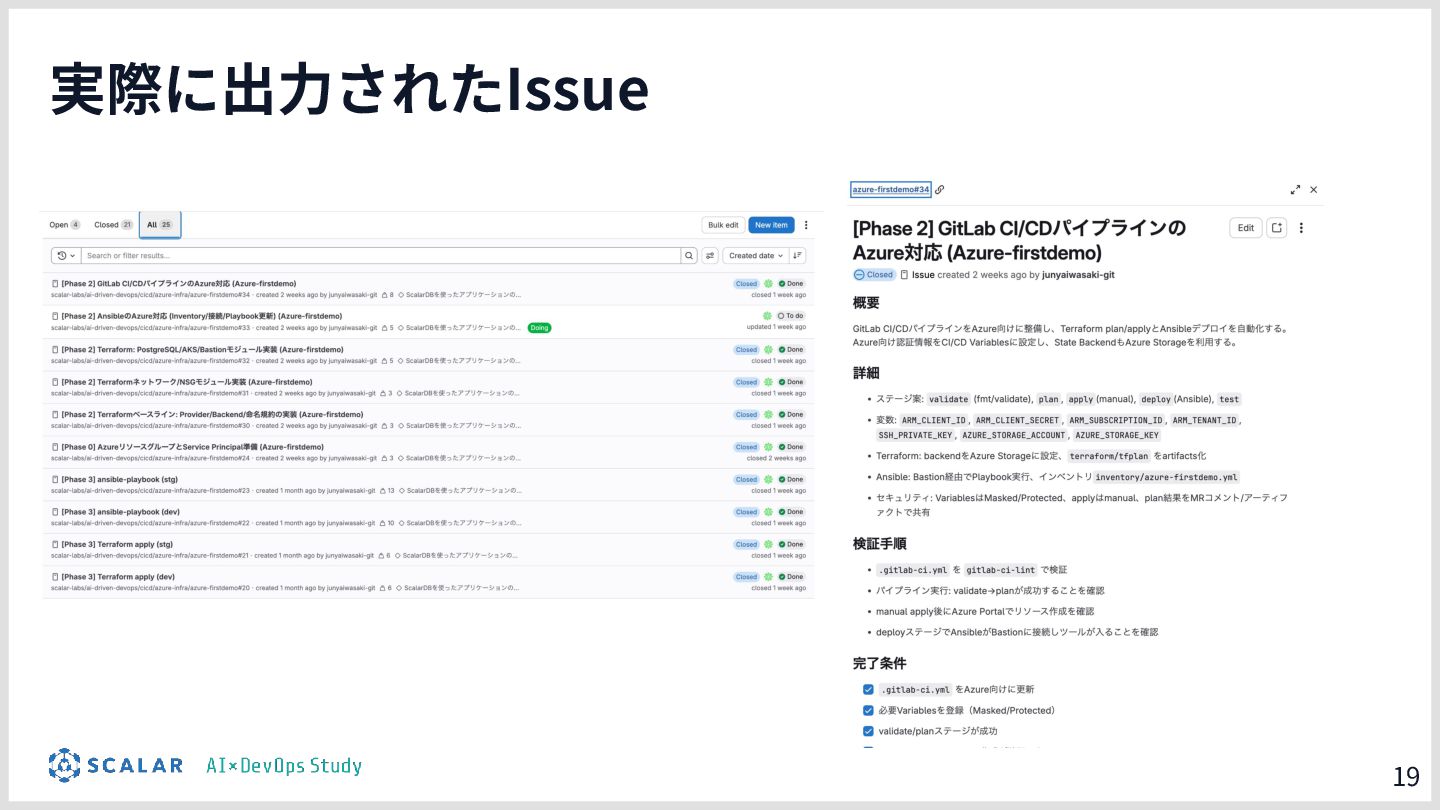Image resolution: width=1440 pixels, height=810 pixels.
Task: Click the Closed status badge in drawer
Action: [x=874, y=274]
